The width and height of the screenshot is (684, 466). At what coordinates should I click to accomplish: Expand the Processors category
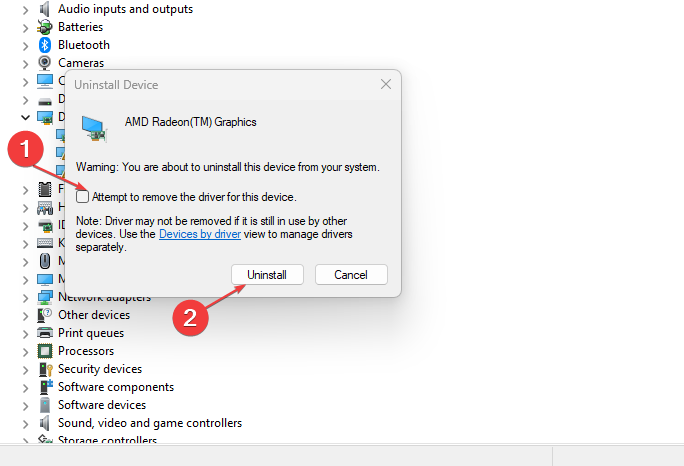tap(26, 352)
